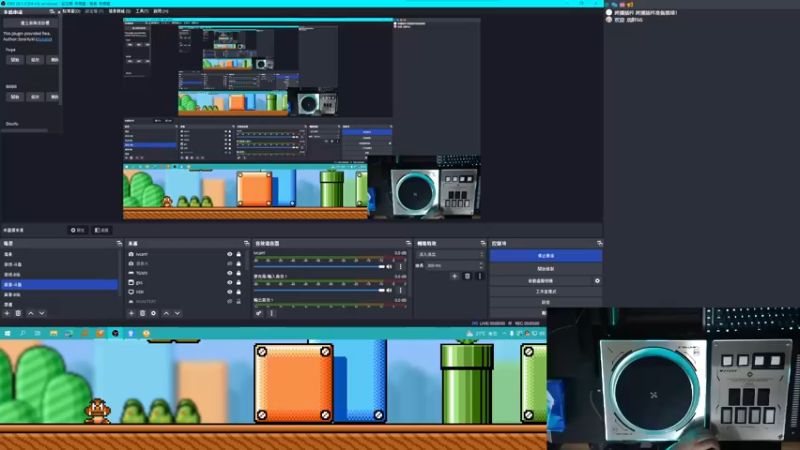This screenshot has height=450, width=800.
Task: Open the scene collection menu labeled (S)
Action: tap(119, 11)
